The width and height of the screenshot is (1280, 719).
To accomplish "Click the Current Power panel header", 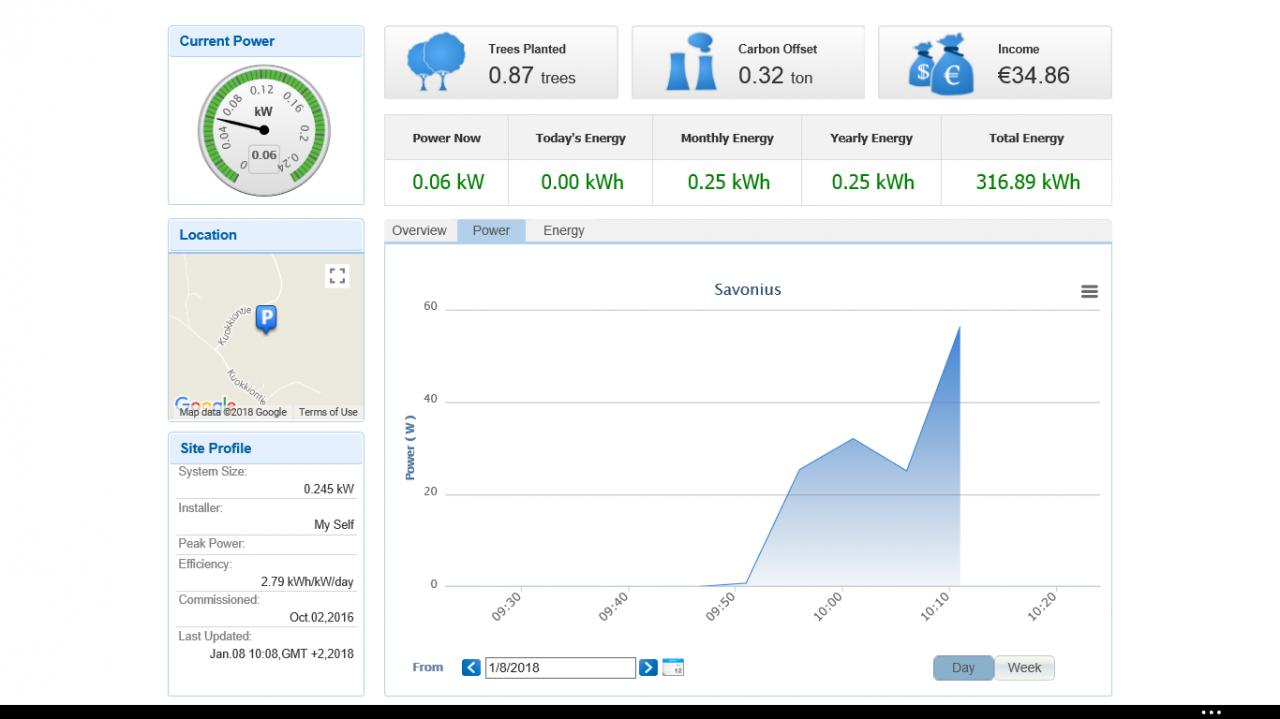I will point(266,41).
